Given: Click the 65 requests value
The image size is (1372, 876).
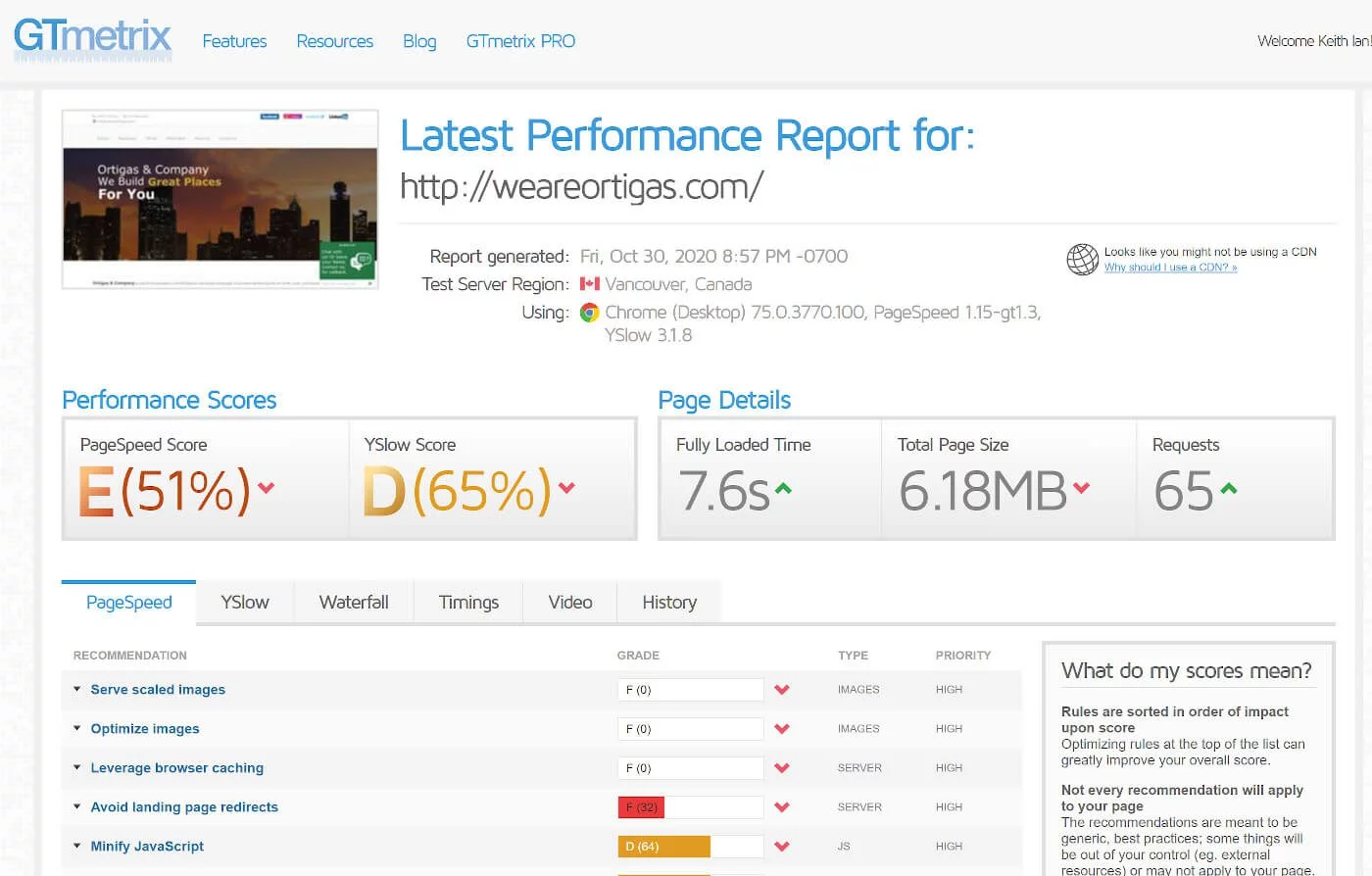Looking at the screenshot, I should point(1184,491).
